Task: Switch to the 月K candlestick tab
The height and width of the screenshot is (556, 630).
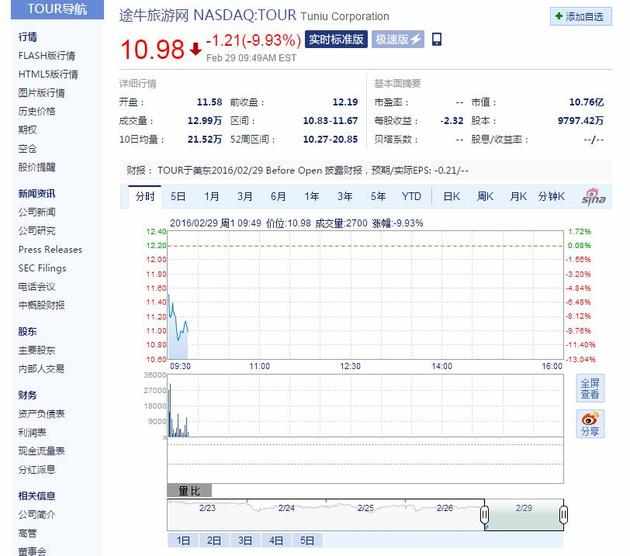Action: [x=518, y=196]
